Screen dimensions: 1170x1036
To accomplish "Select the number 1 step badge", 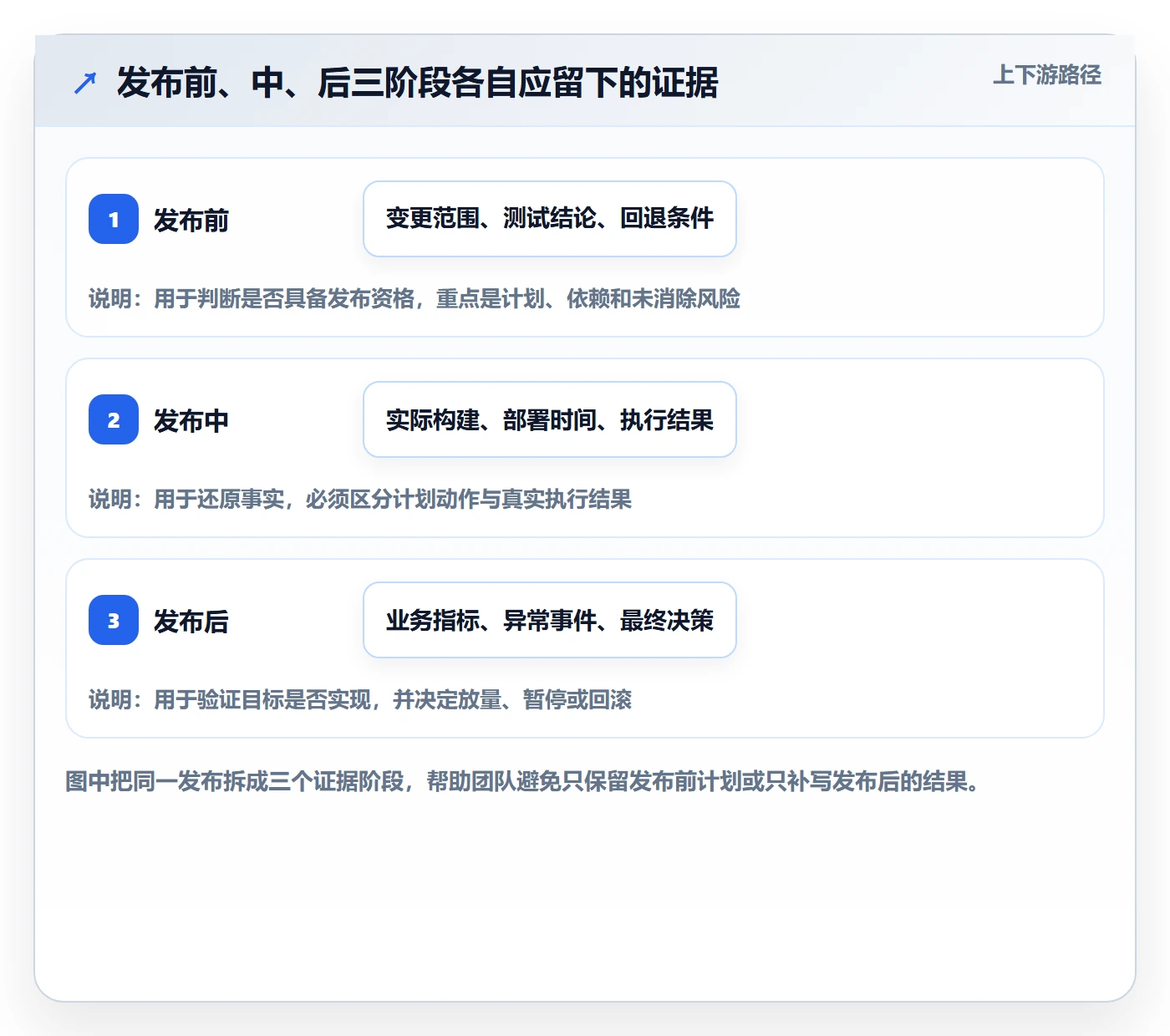I will coord(114,219).
